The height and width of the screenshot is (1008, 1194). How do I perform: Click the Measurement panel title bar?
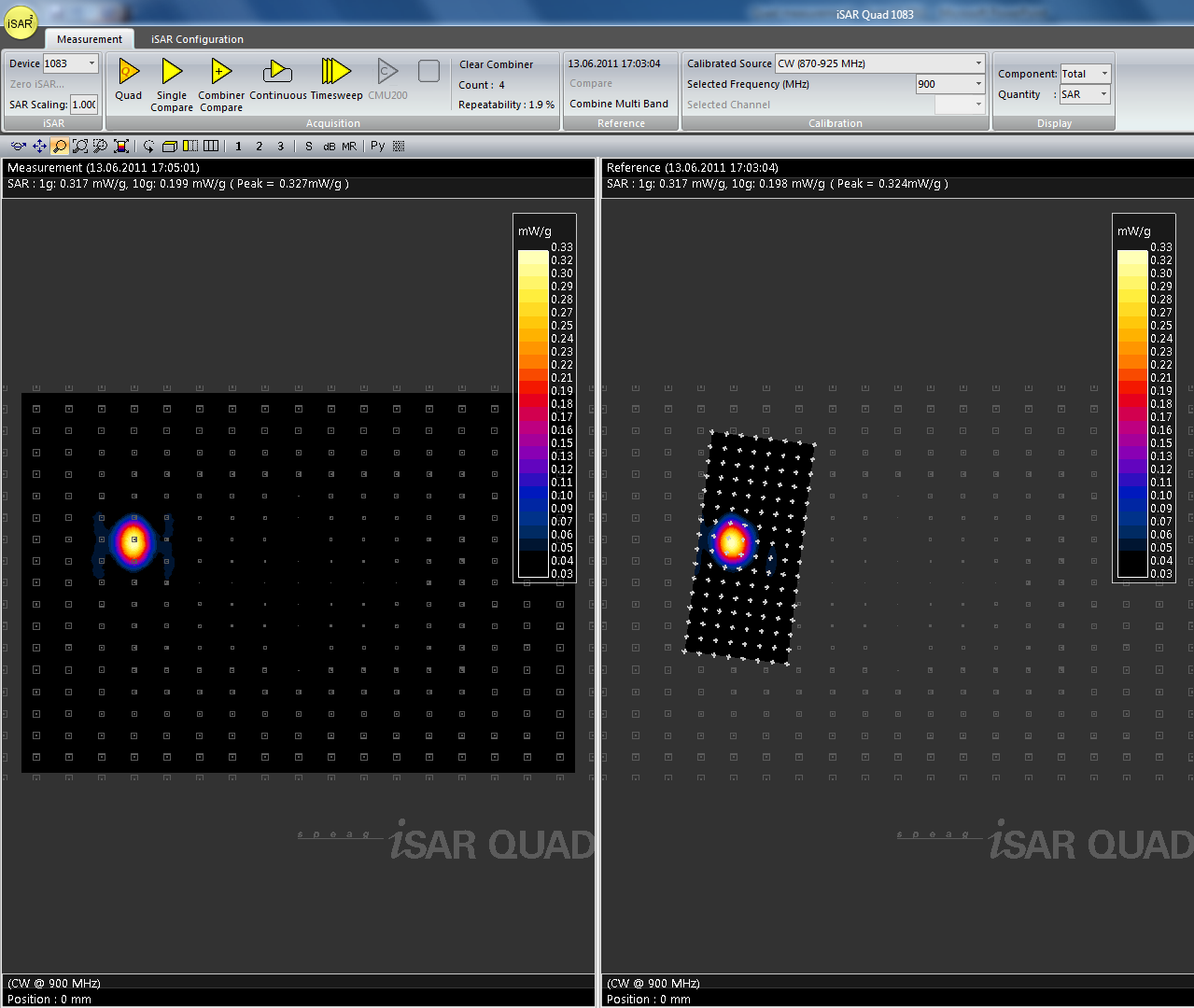[298, 168]
